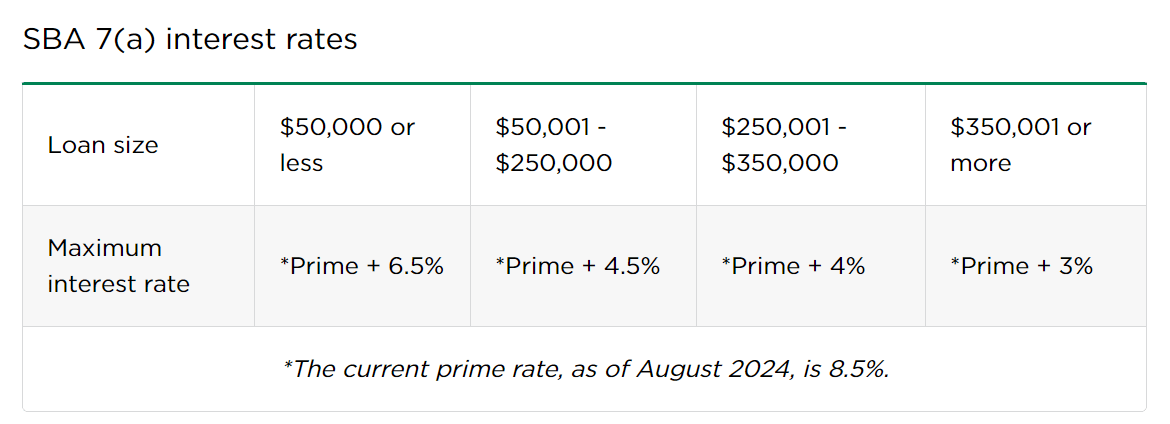This screenshot has height=424, width=1170.
Task: Click the Maximum interest rate row label
Action: [x=119, y=266]
